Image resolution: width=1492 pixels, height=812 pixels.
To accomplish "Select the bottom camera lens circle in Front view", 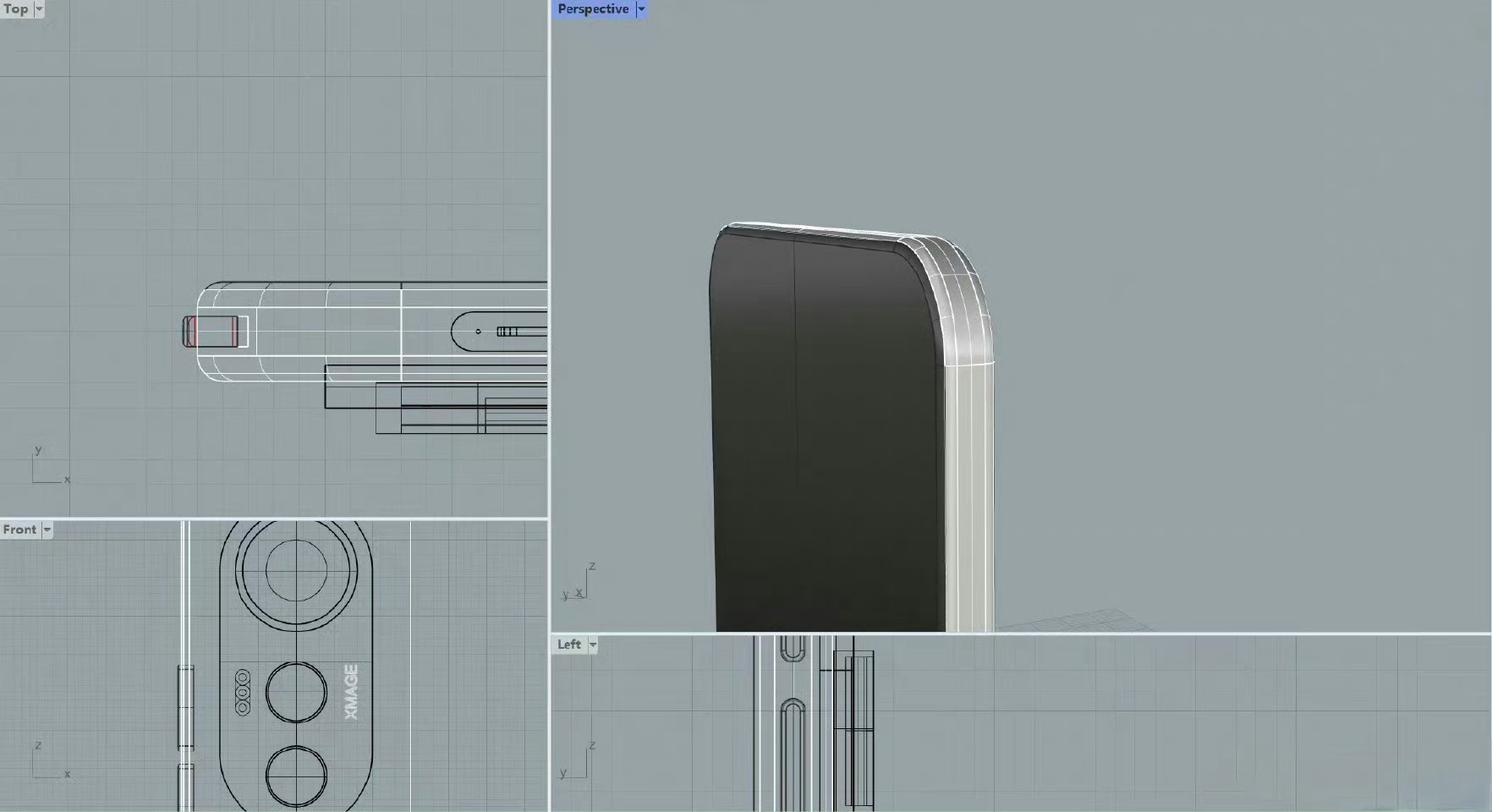I will [296, 776].
